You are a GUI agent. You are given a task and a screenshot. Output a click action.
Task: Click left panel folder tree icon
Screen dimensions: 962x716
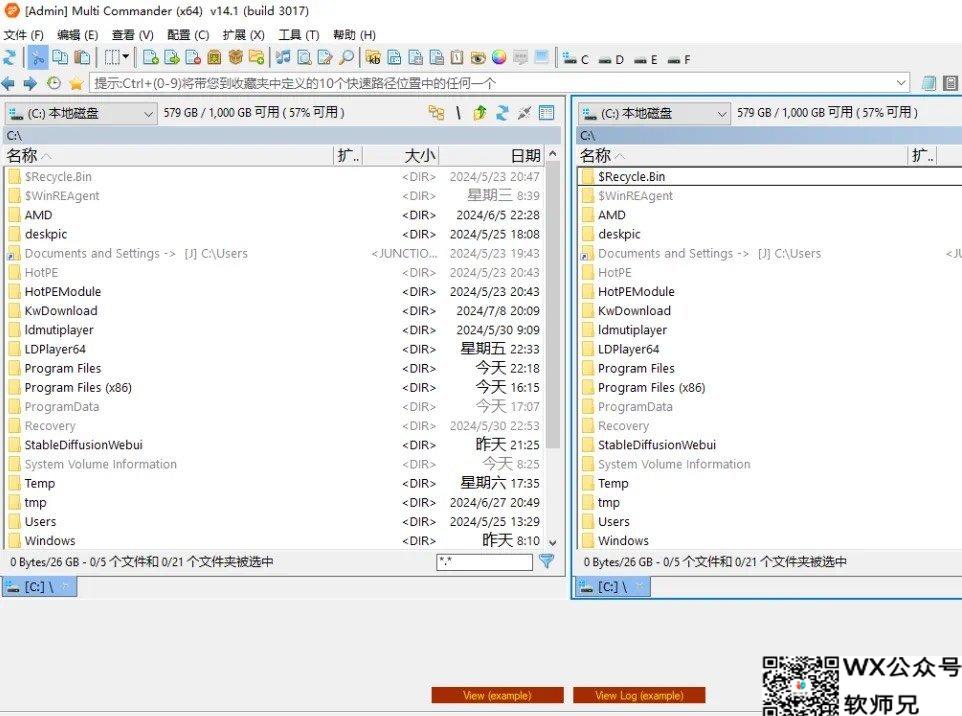[436, 112]
